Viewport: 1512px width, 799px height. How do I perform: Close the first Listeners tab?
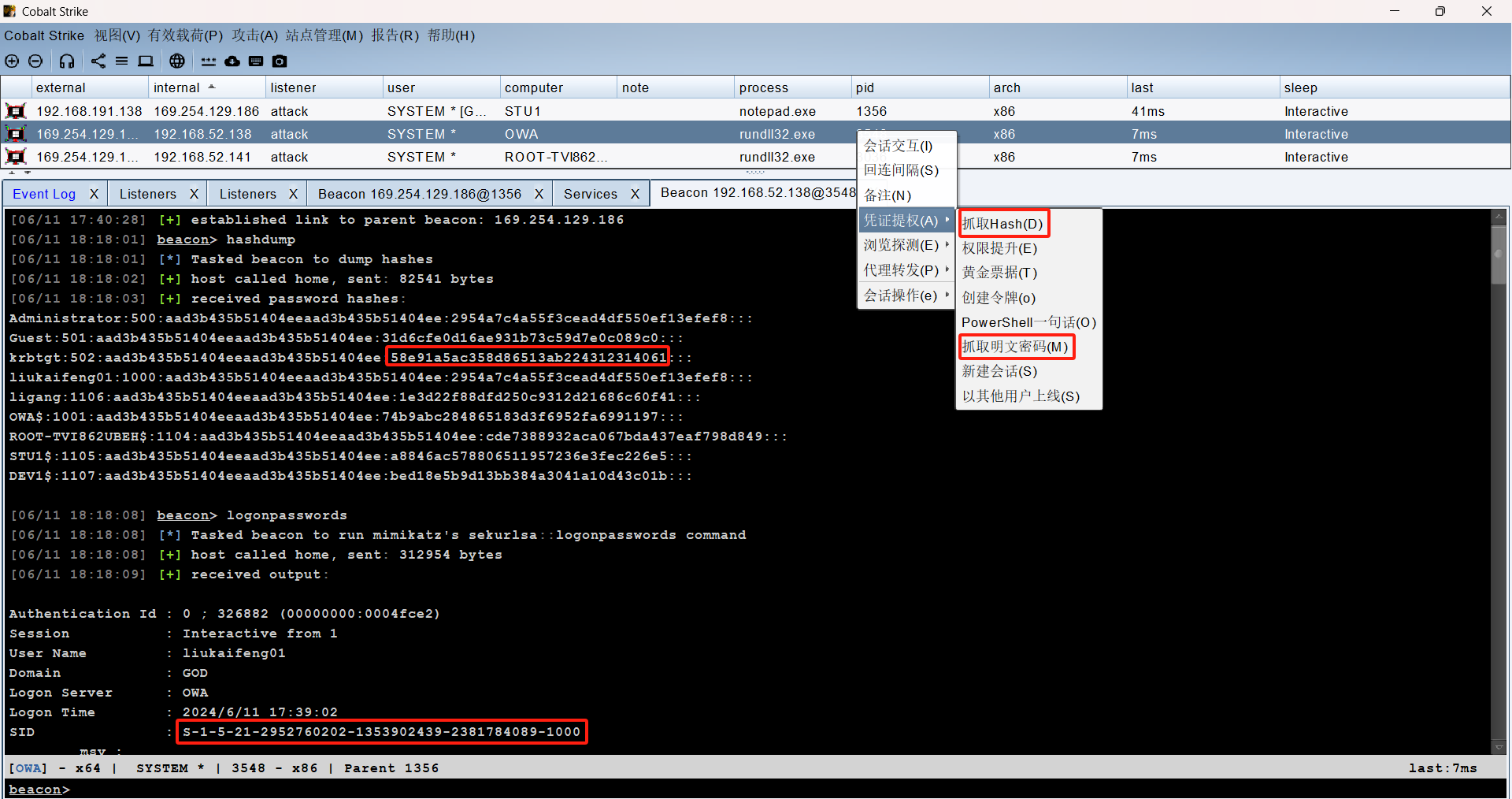[194, 194]
